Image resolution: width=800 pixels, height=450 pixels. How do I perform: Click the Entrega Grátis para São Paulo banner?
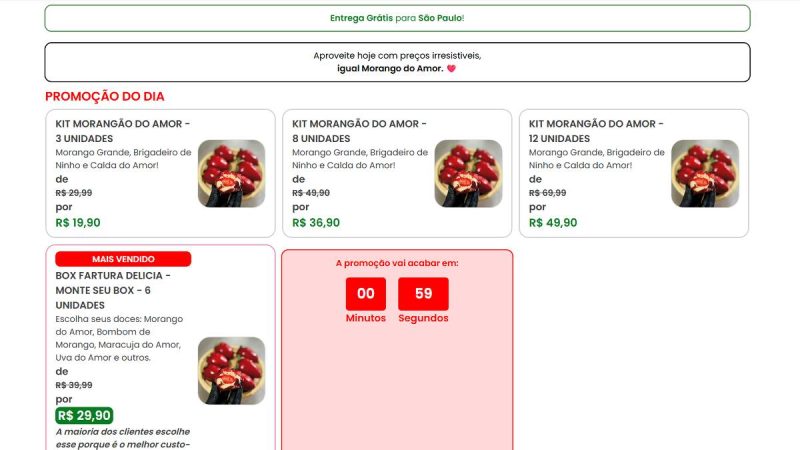coord(397,18)
